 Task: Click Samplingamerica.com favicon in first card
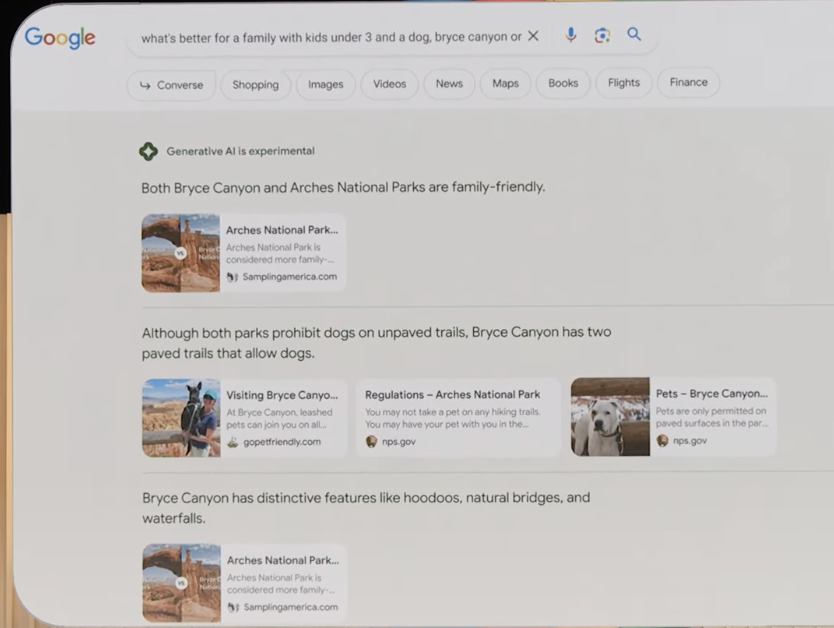click(x=232, y=277)
